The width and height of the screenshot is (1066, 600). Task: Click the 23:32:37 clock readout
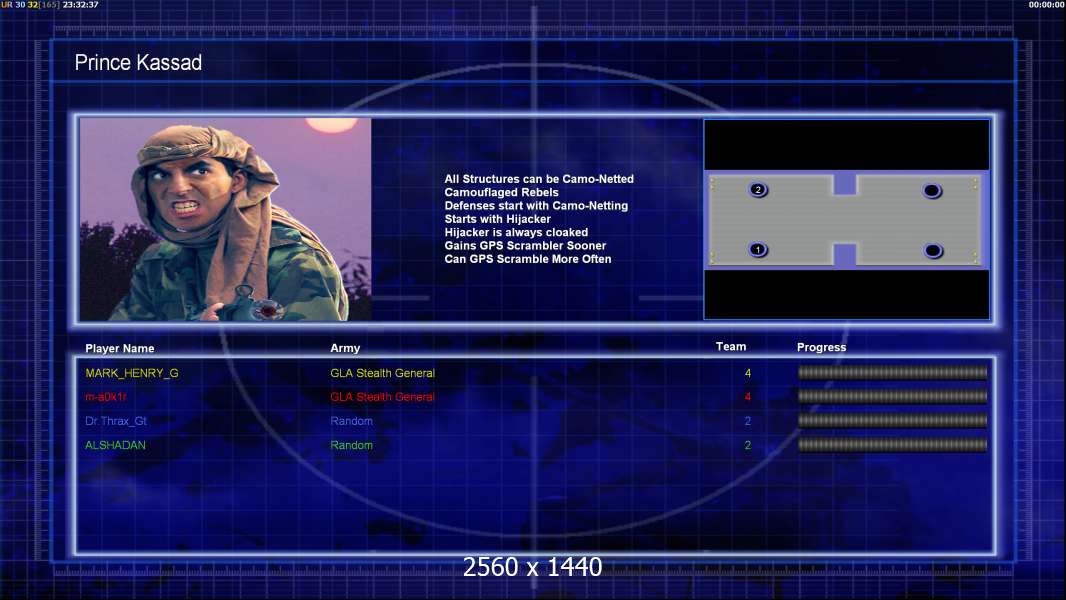[x=81, y=5]
